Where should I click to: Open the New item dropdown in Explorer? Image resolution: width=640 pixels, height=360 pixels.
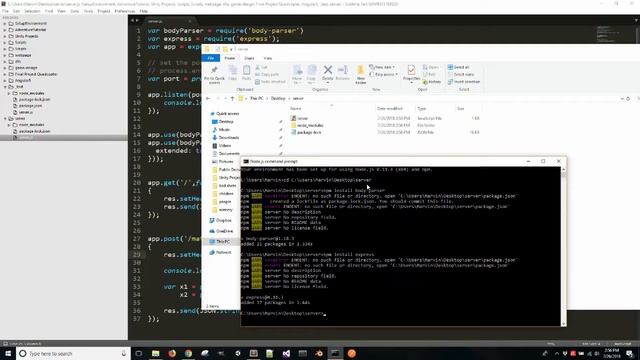point(382,67)
